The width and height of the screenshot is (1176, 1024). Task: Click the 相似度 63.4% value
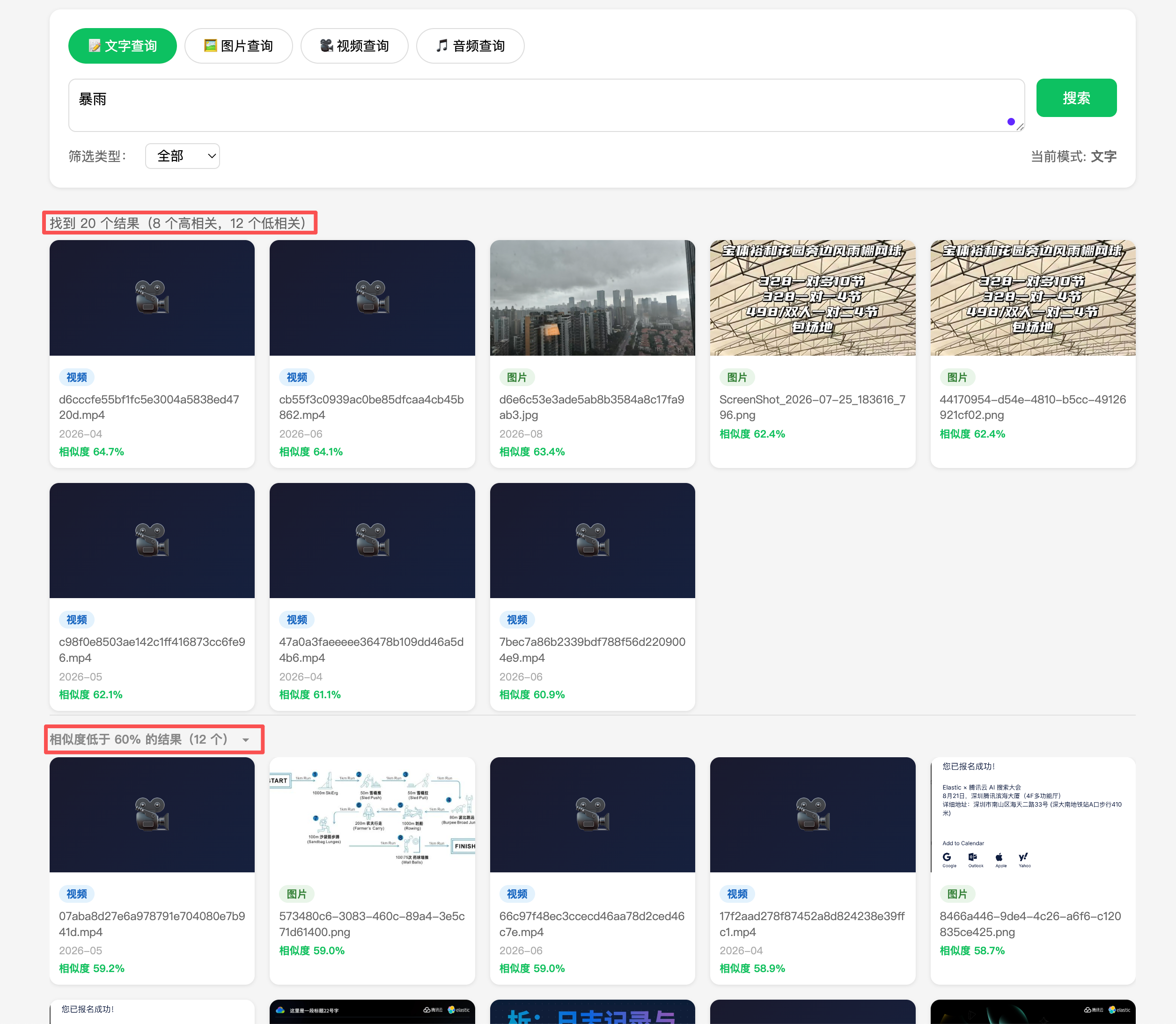click(532, 452)
